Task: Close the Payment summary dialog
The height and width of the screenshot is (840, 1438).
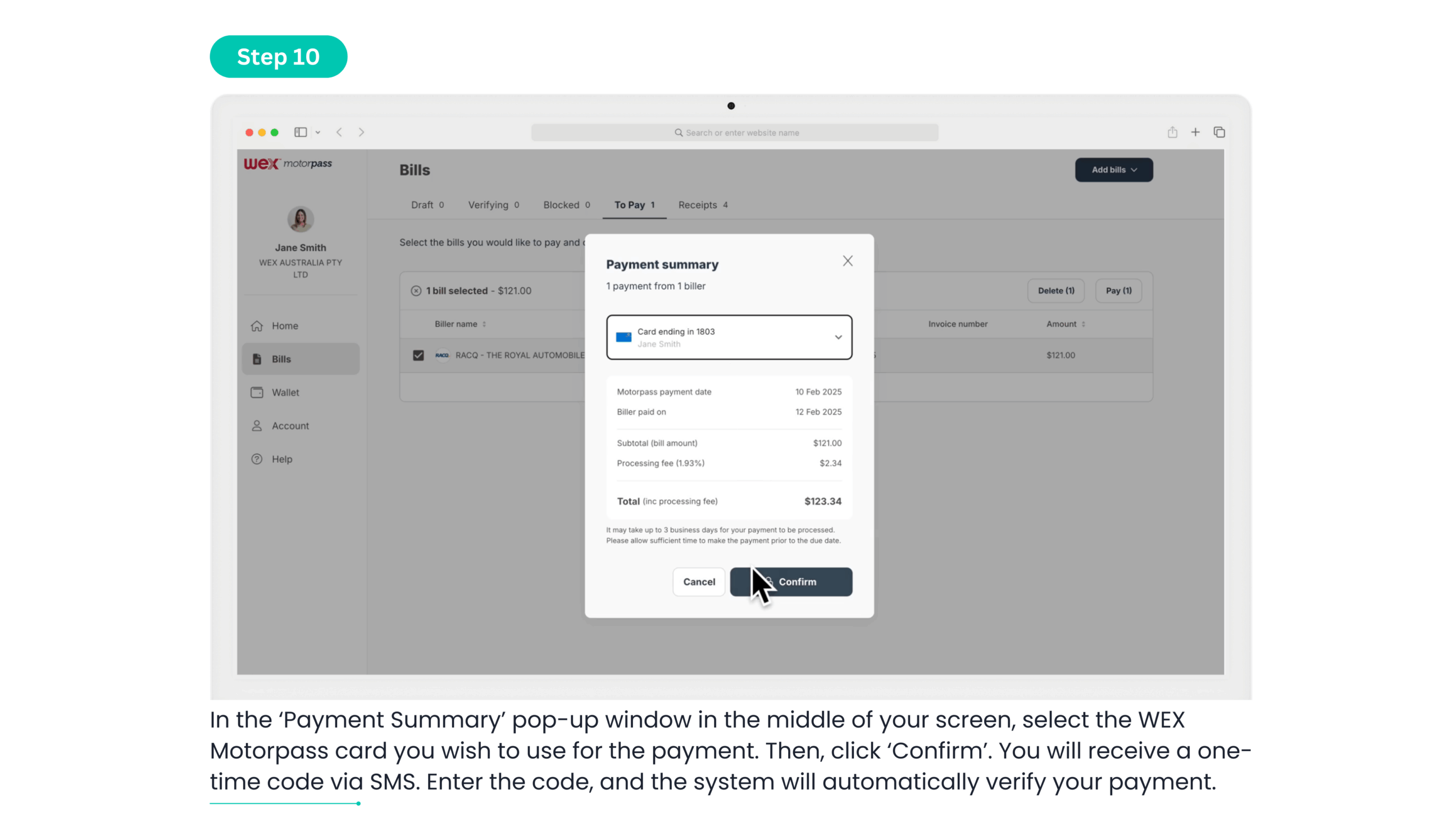Action: pos(848,261)
